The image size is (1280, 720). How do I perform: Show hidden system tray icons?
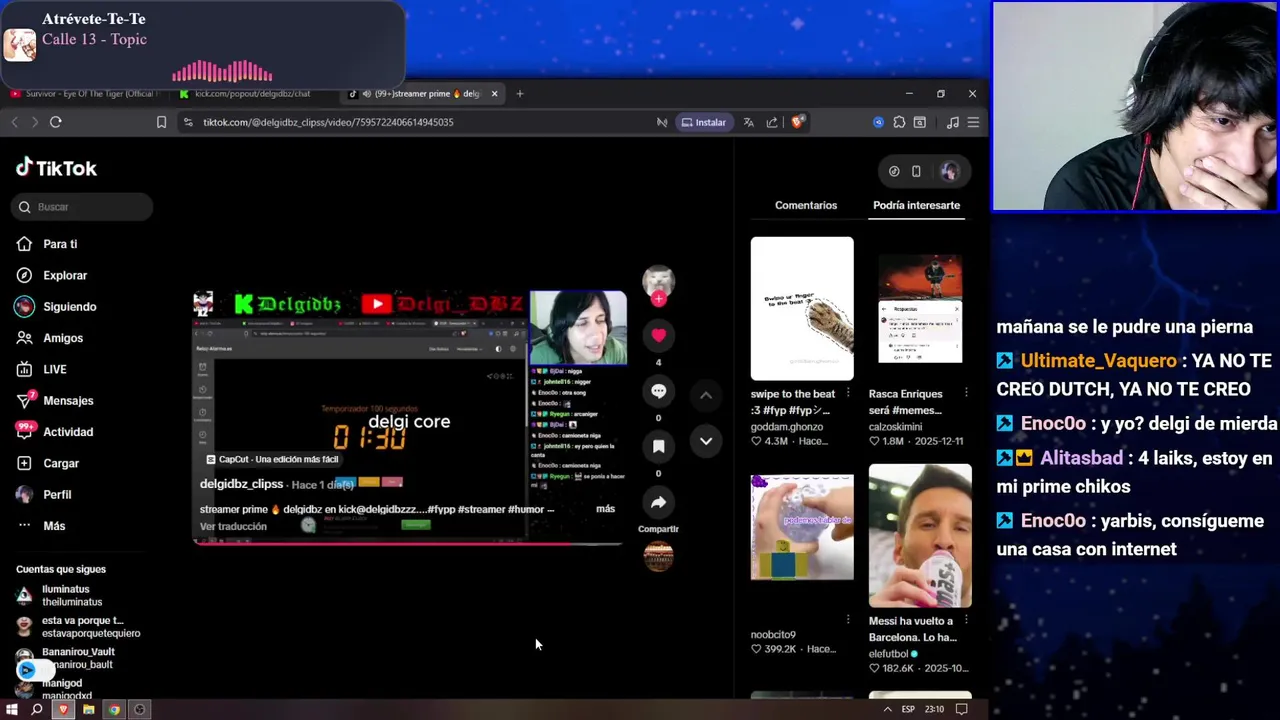click(x=887, y=709)
